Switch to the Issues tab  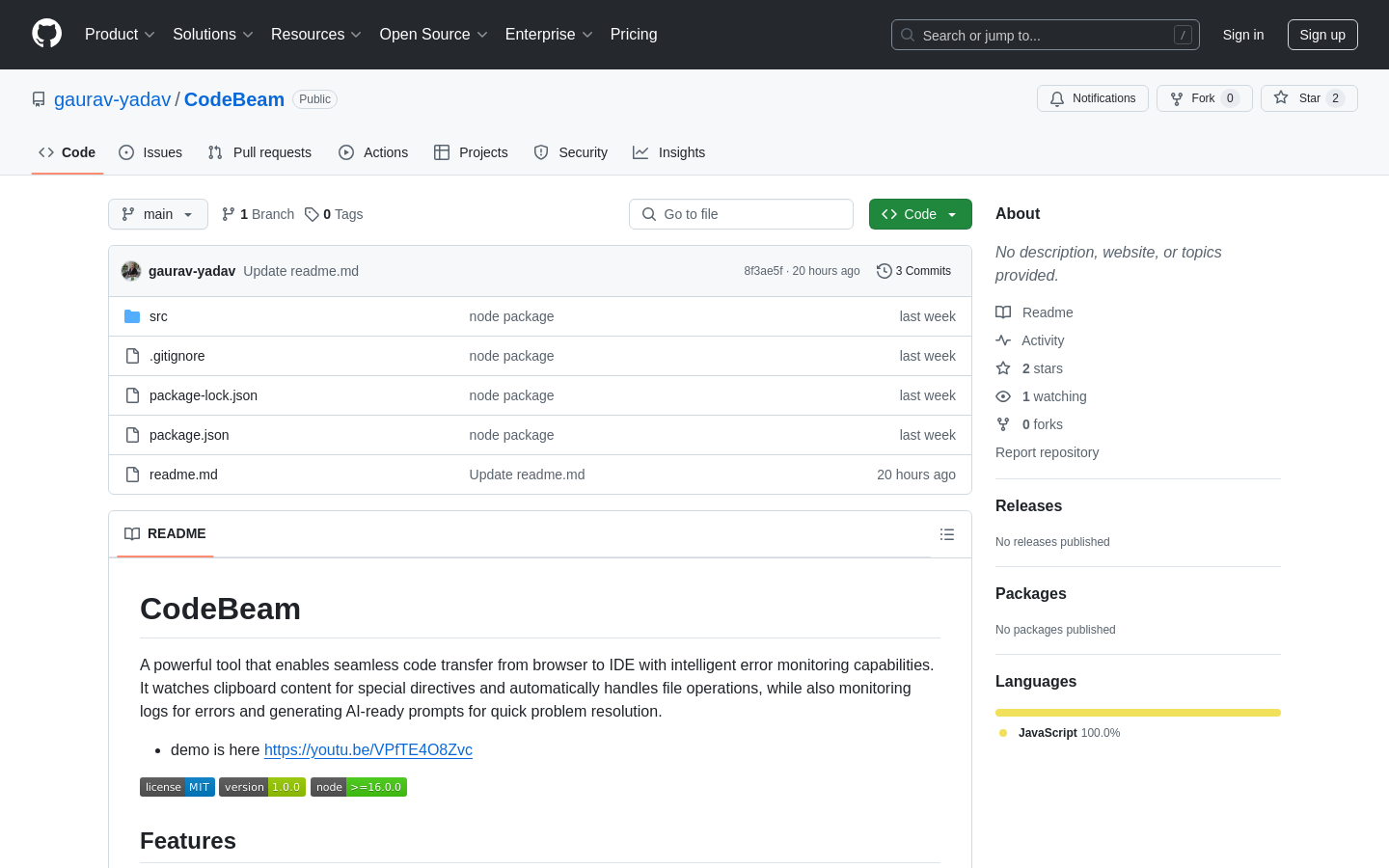pyautogui.click(x=150, y=152)
